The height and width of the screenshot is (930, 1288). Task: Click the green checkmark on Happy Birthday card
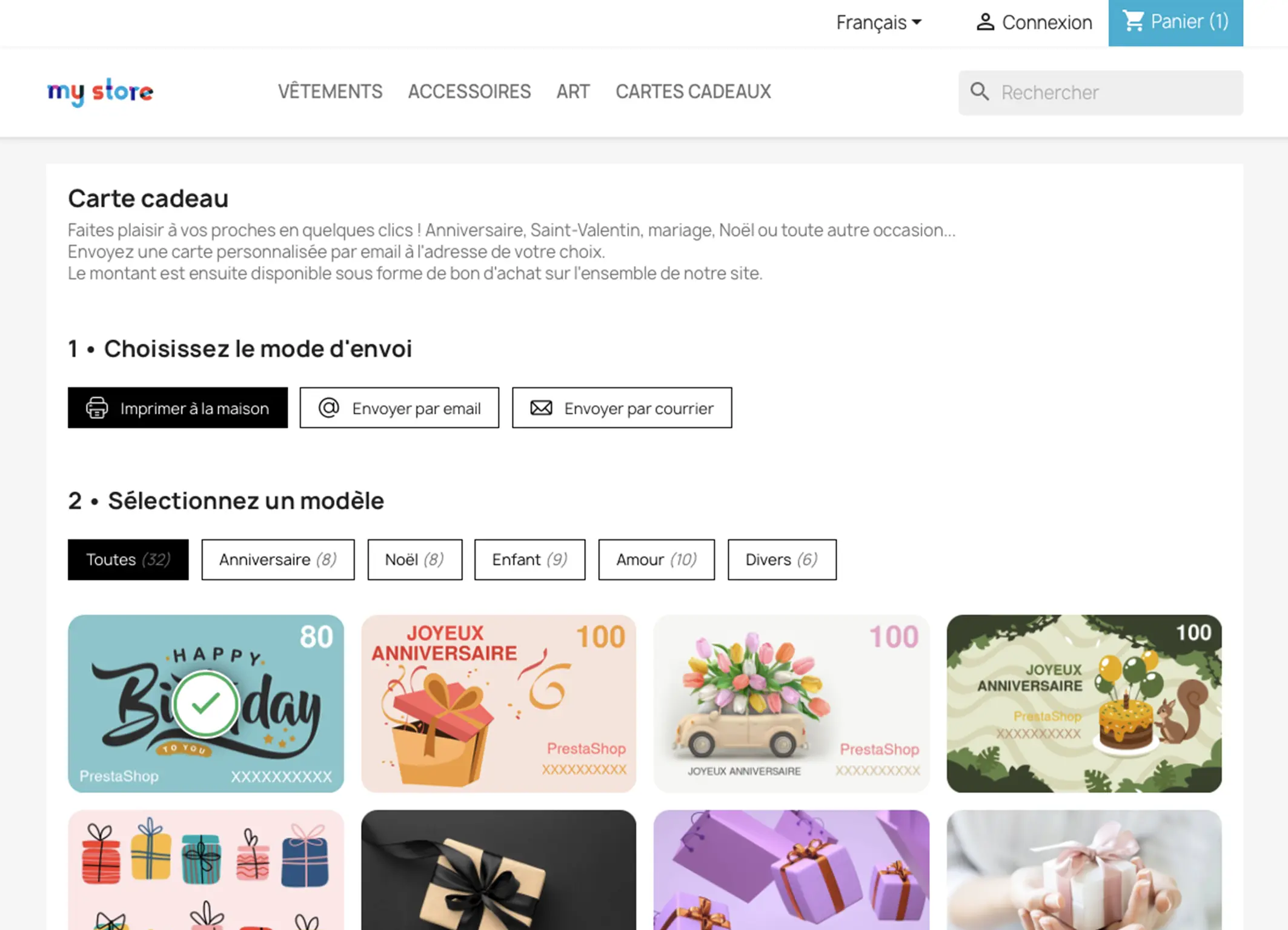pyautogui.click(x=206, y=704)
